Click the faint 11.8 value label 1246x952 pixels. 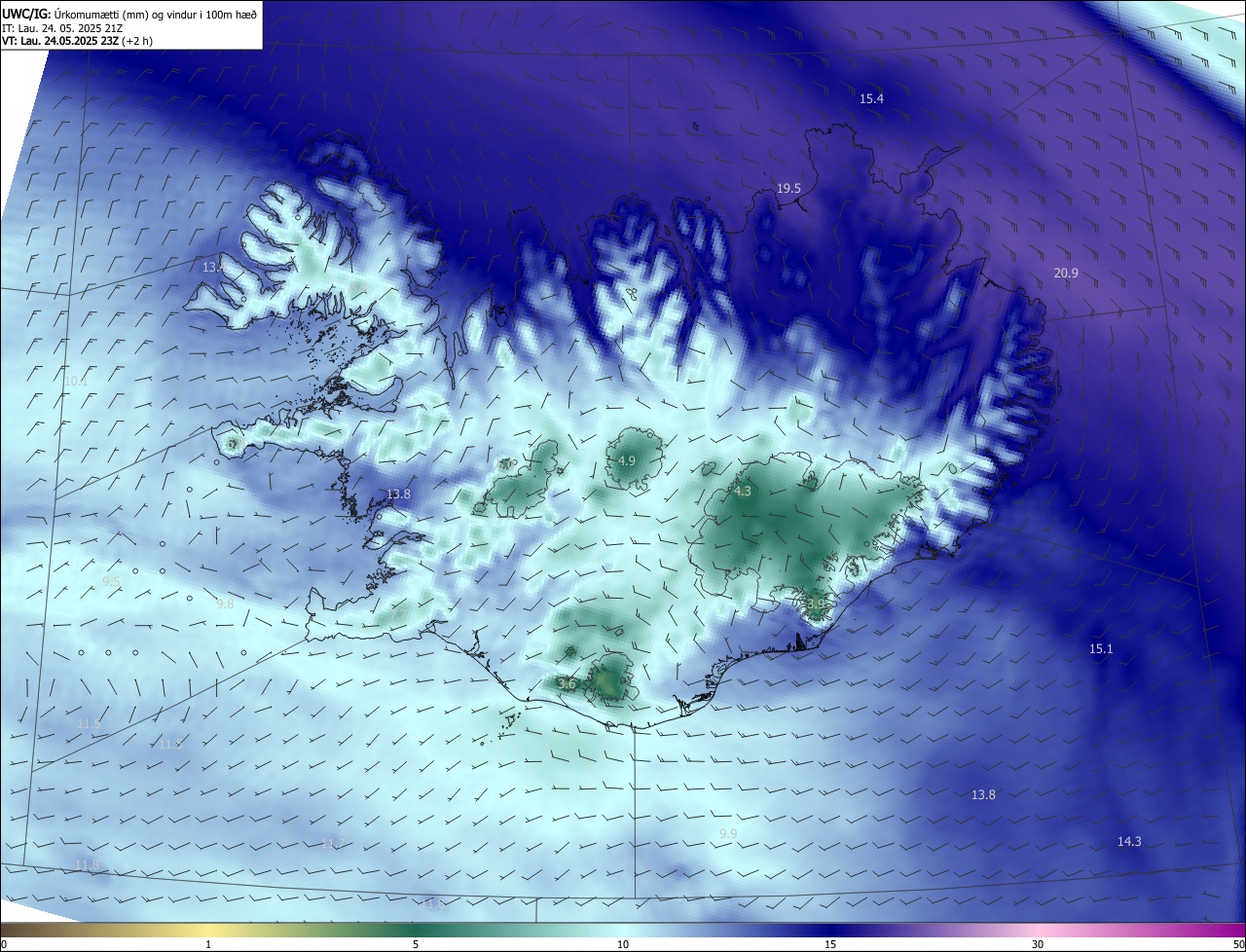[x=88, y=864]
